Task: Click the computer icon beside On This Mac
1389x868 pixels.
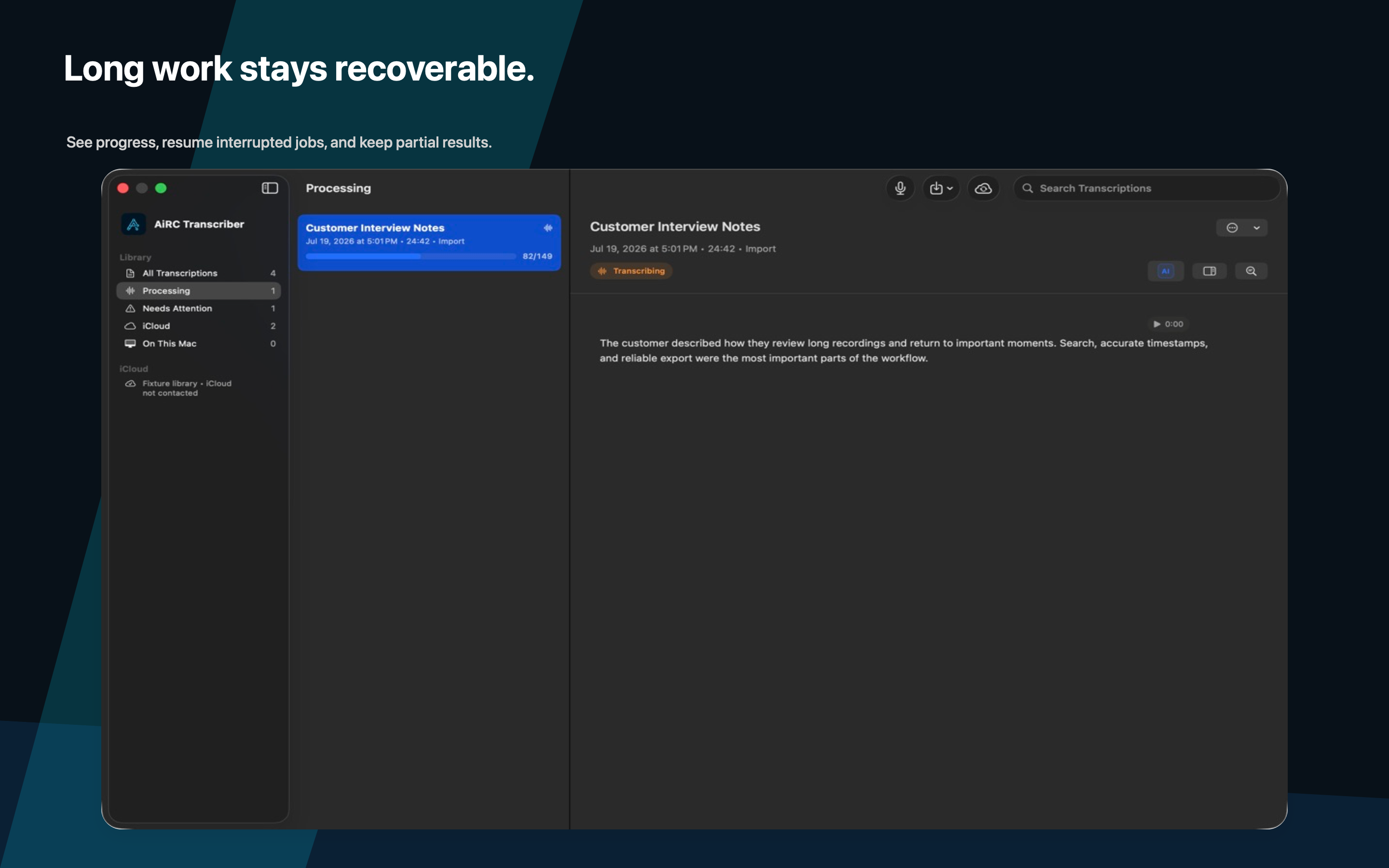Action: coord(130,344)
